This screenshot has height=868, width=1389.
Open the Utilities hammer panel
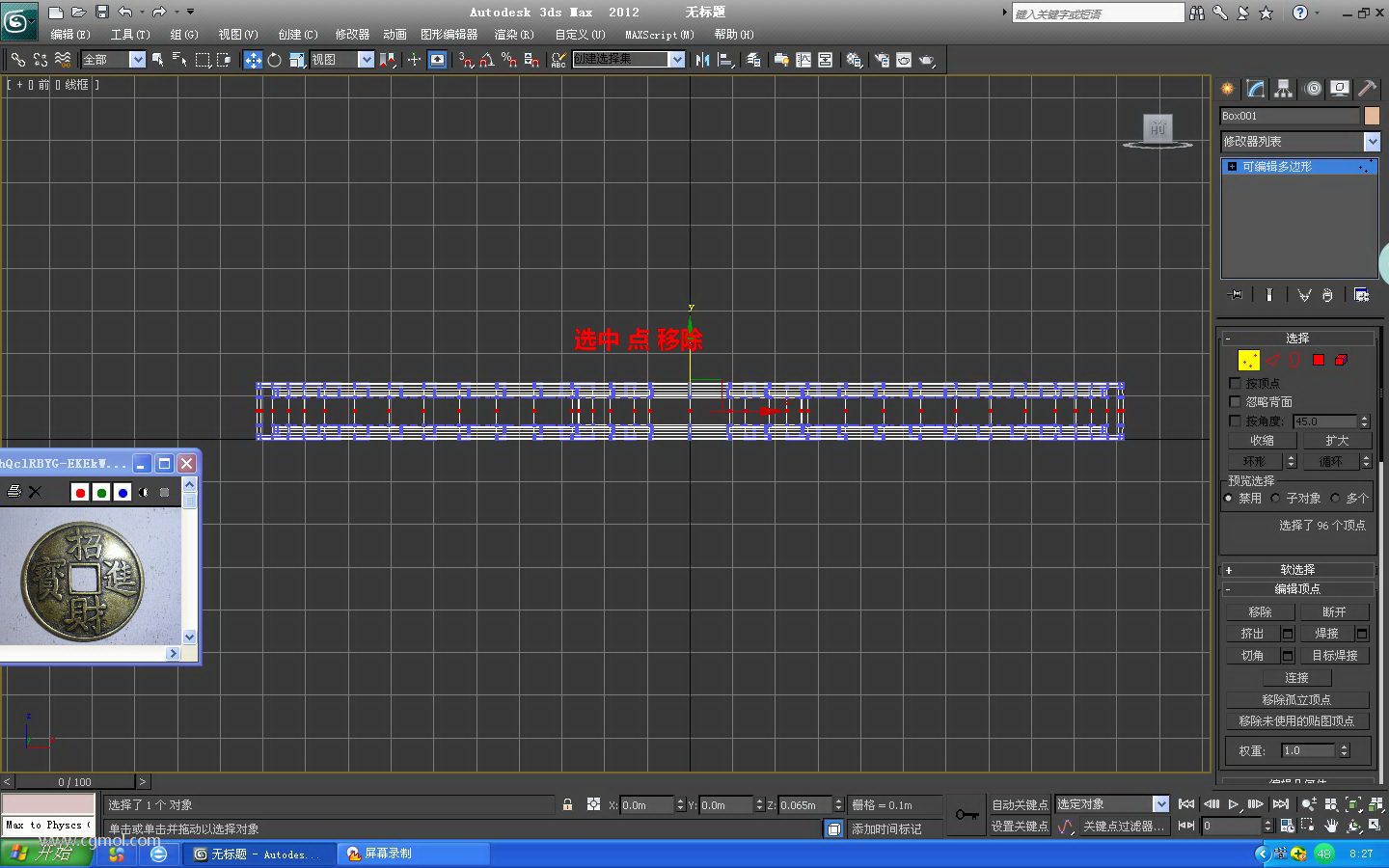[1368, 89]
